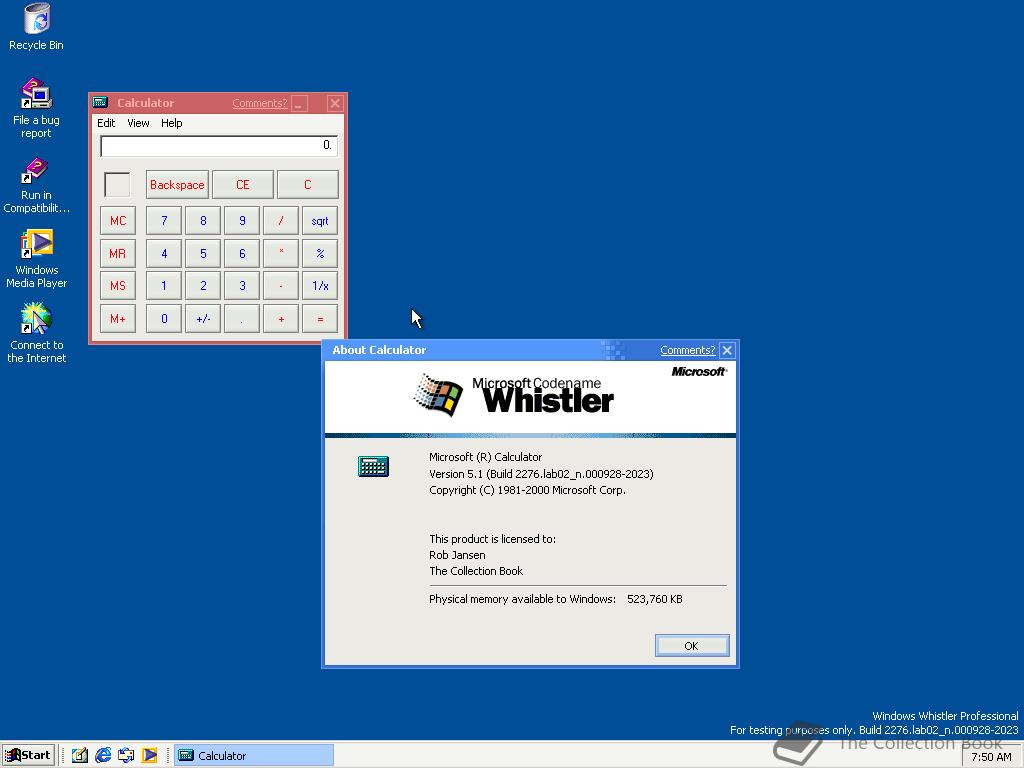Click digit 1 on Calculator
Screen dimensions: 1024x768
point(164,286)
